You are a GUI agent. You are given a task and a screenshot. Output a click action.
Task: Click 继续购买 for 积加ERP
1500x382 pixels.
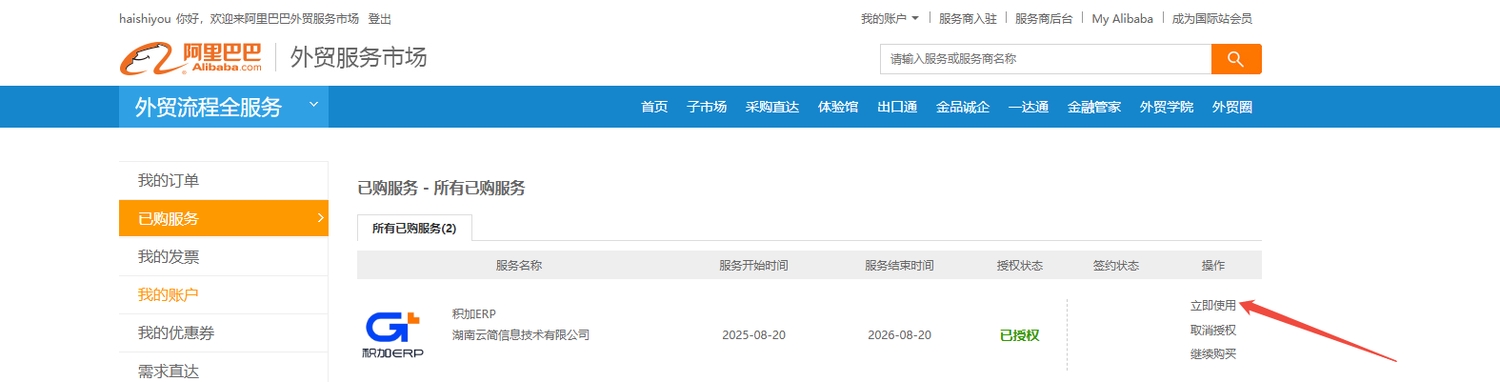pos(1213,354)
